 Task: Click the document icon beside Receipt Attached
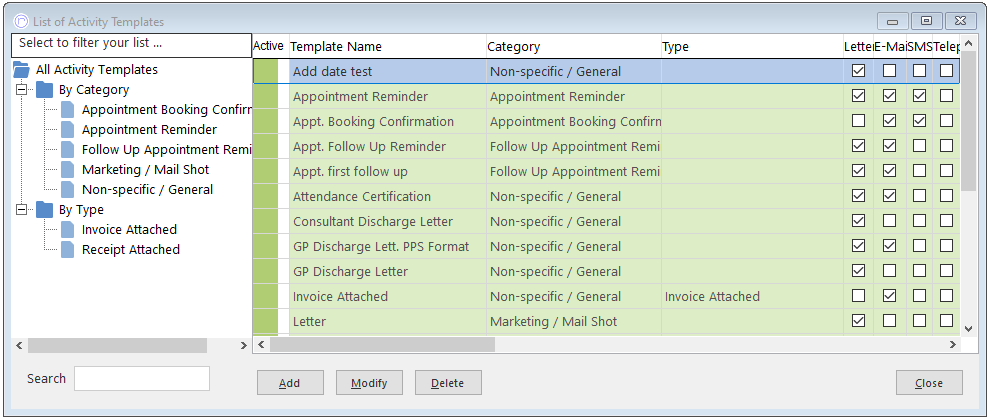67,250
